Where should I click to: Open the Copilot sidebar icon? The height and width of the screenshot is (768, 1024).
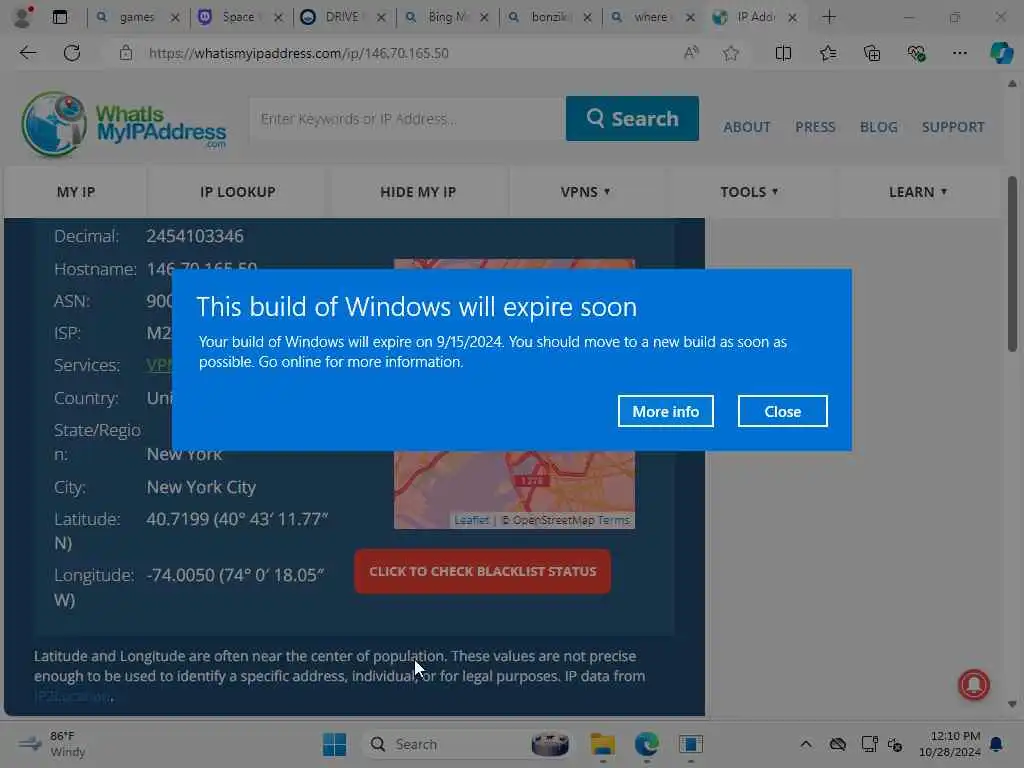point(1000,53)
